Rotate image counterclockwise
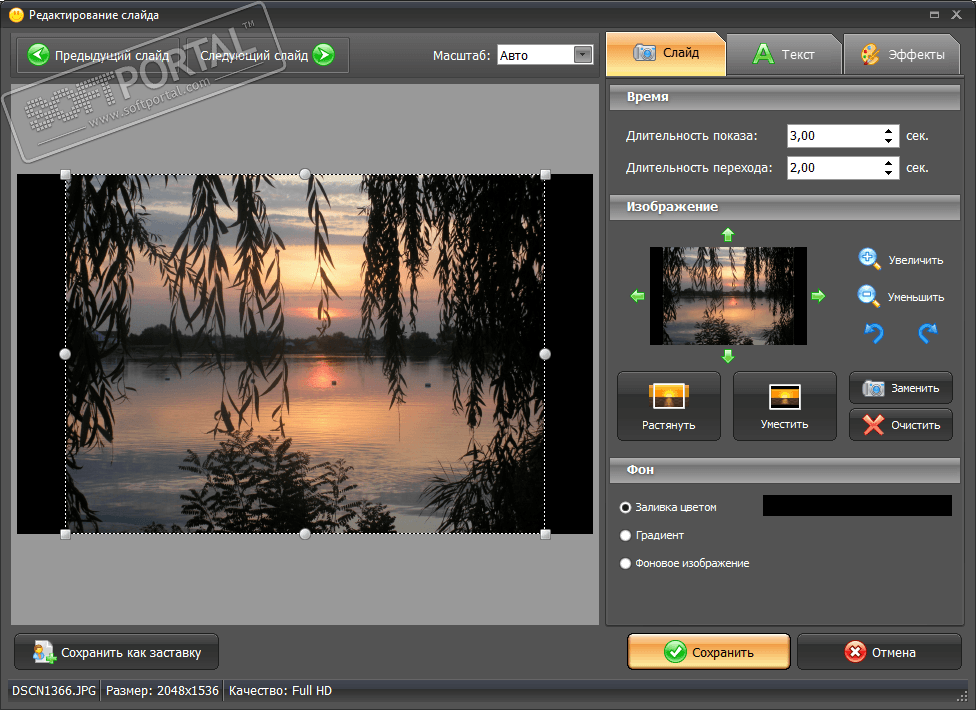This screenshot has height=710, width=976. 874,334
